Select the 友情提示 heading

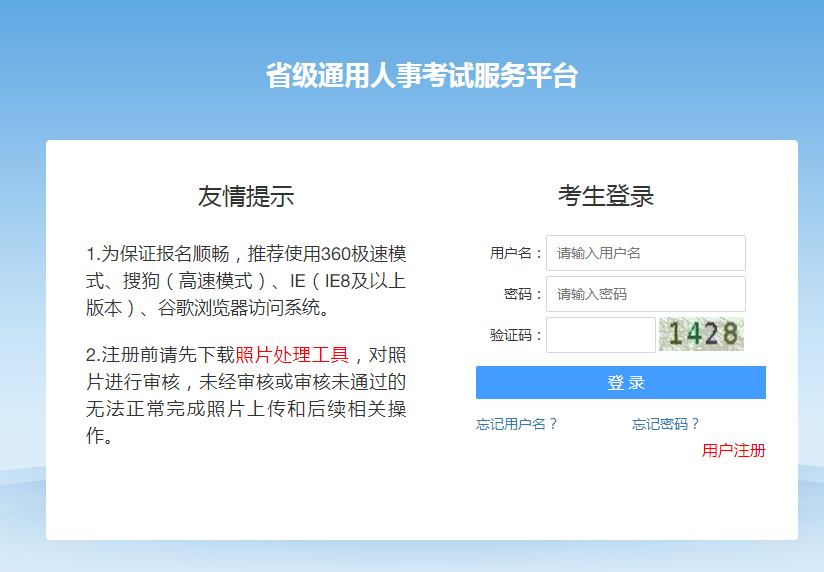(246, 196)
